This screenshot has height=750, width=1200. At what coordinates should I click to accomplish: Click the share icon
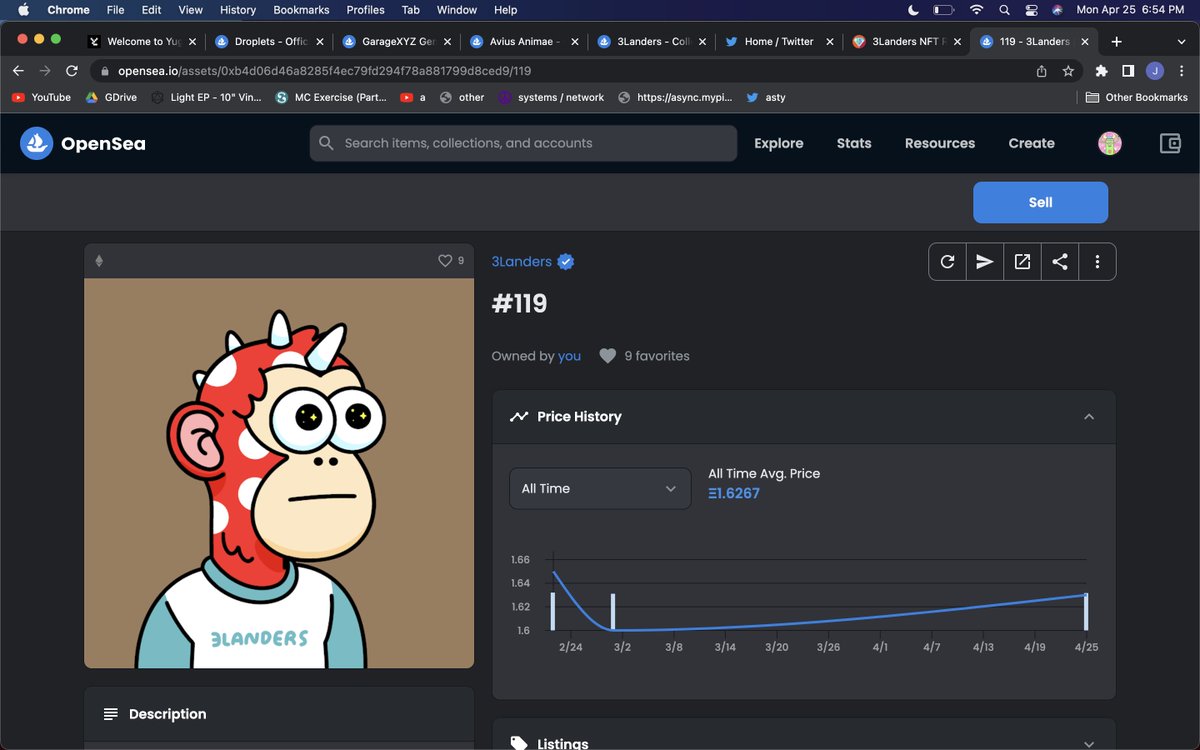(x=1060, y=262)
